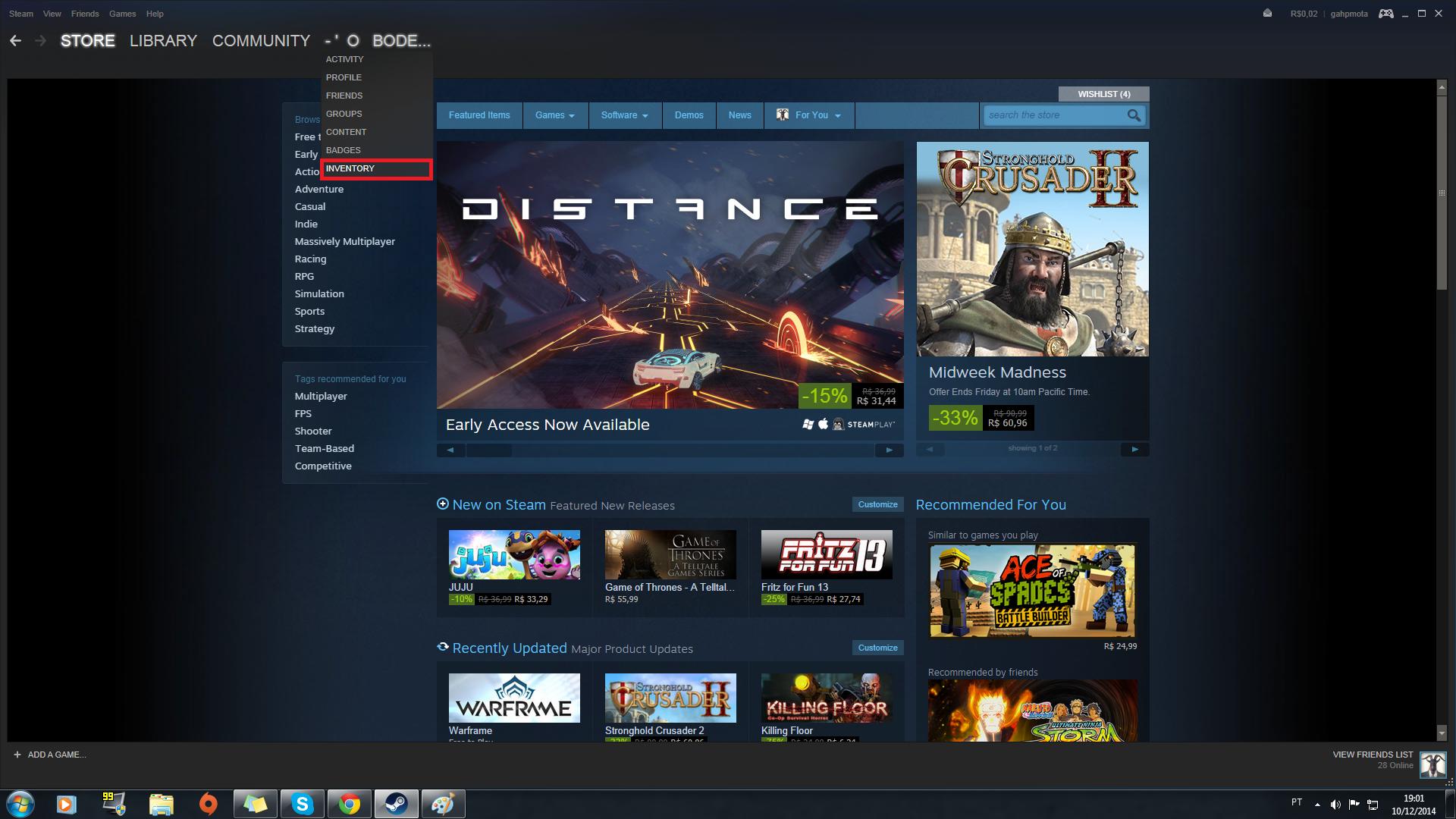Click the inbox notification icon
1456x819 pixels.
(1267, 14)
